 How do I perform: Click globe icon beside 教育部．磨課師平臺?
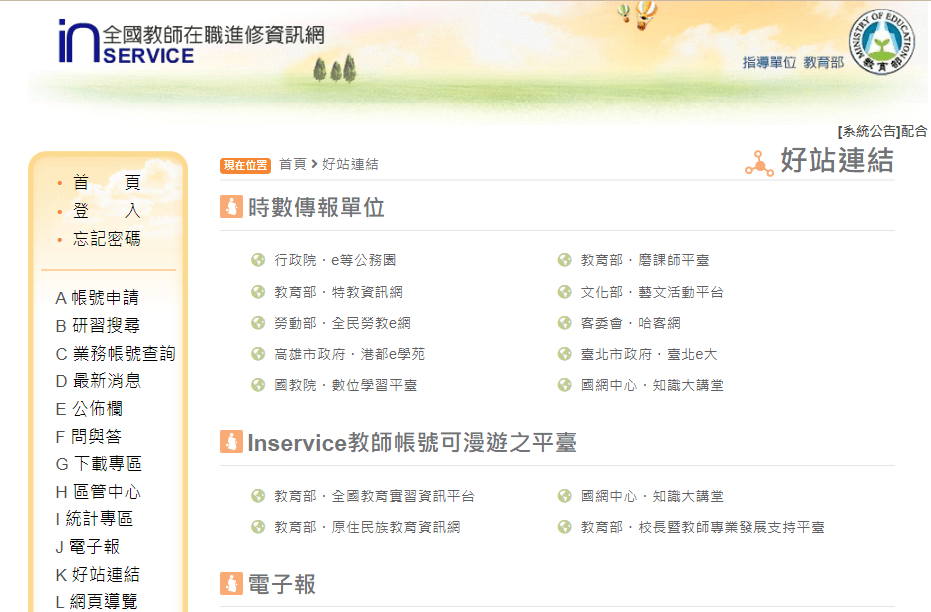pos(564,260)
